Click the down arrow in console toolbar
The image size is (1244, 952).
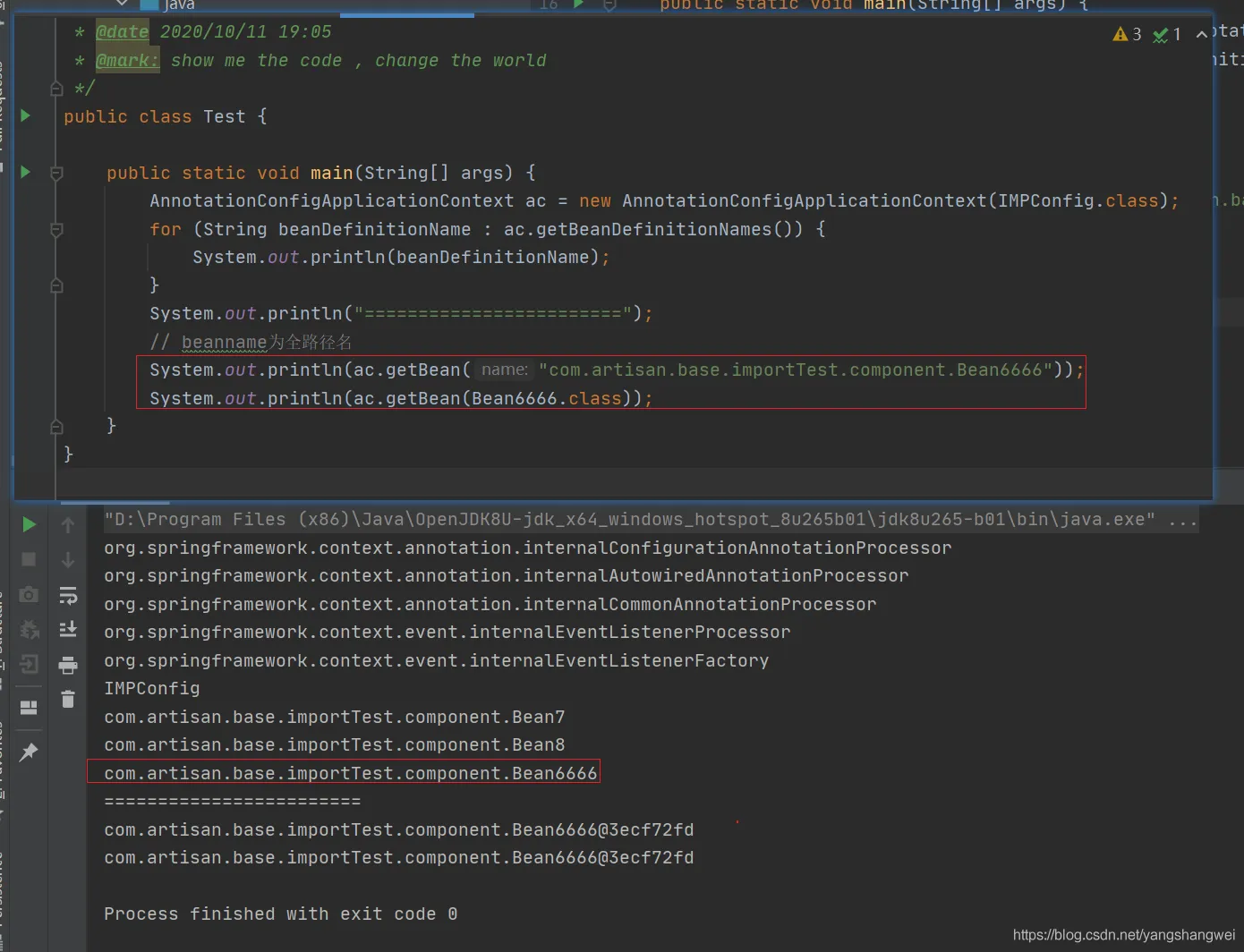pyautogui.click(x=68, y=560)
